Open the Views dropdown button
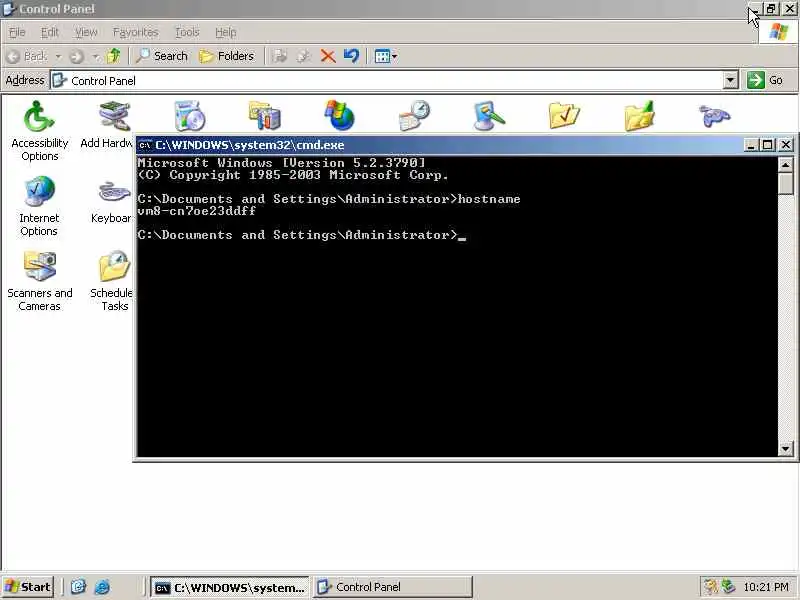 pyautogui.click(x=386, y=56)
